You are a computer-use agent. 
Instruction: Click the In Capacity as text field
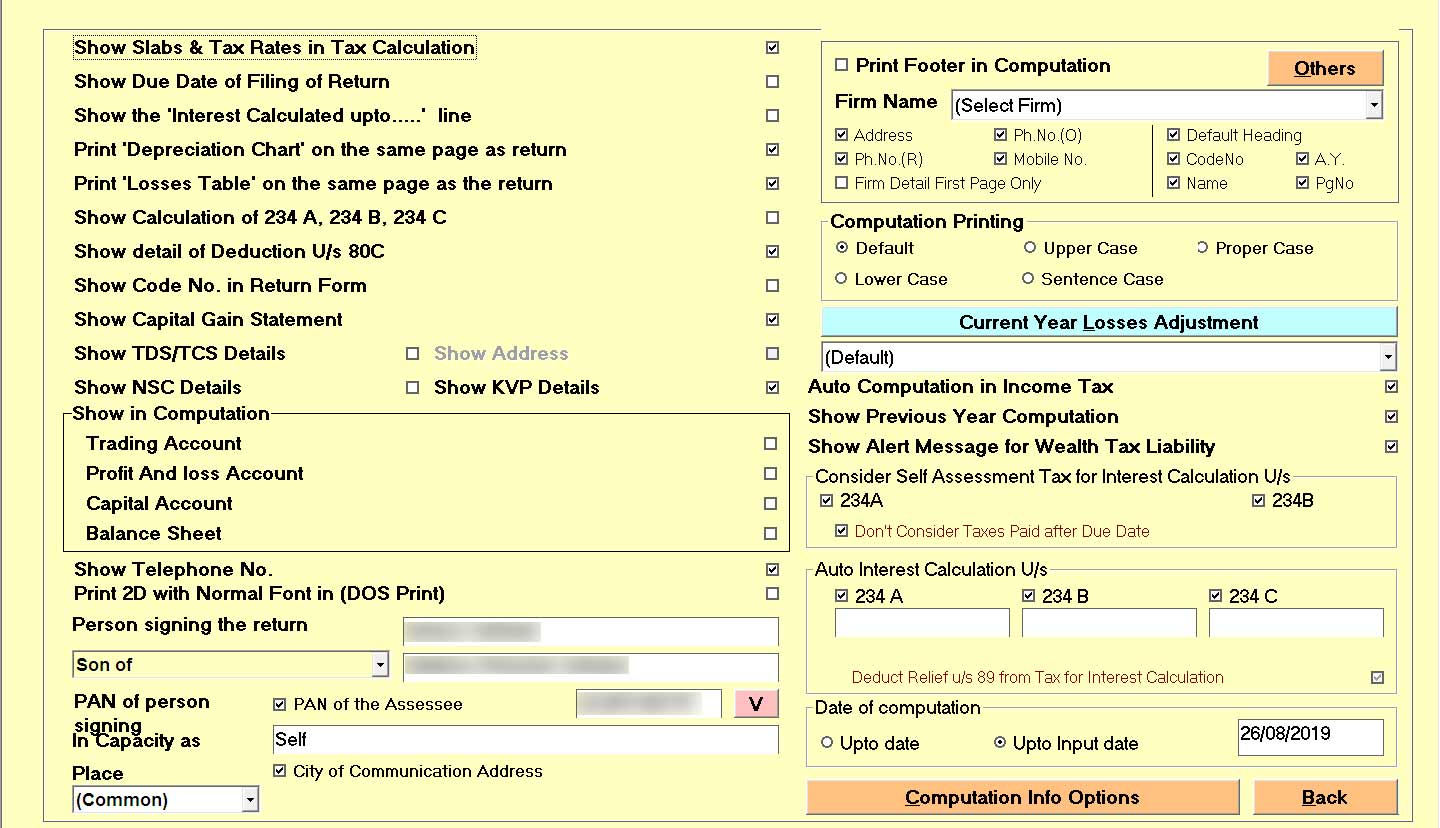point(524,740)
